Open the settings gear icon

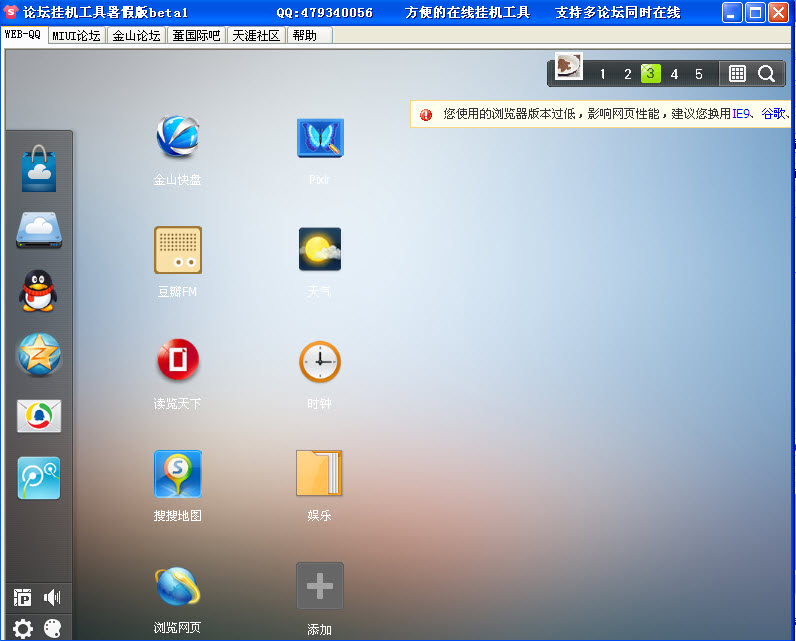[x=22, y=629]
